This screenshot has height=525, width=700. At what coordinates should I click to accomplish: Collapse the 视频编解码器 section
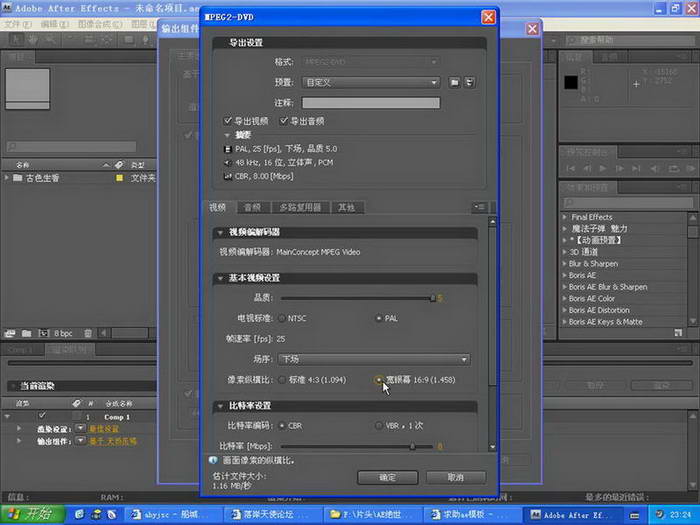[220, 233]
